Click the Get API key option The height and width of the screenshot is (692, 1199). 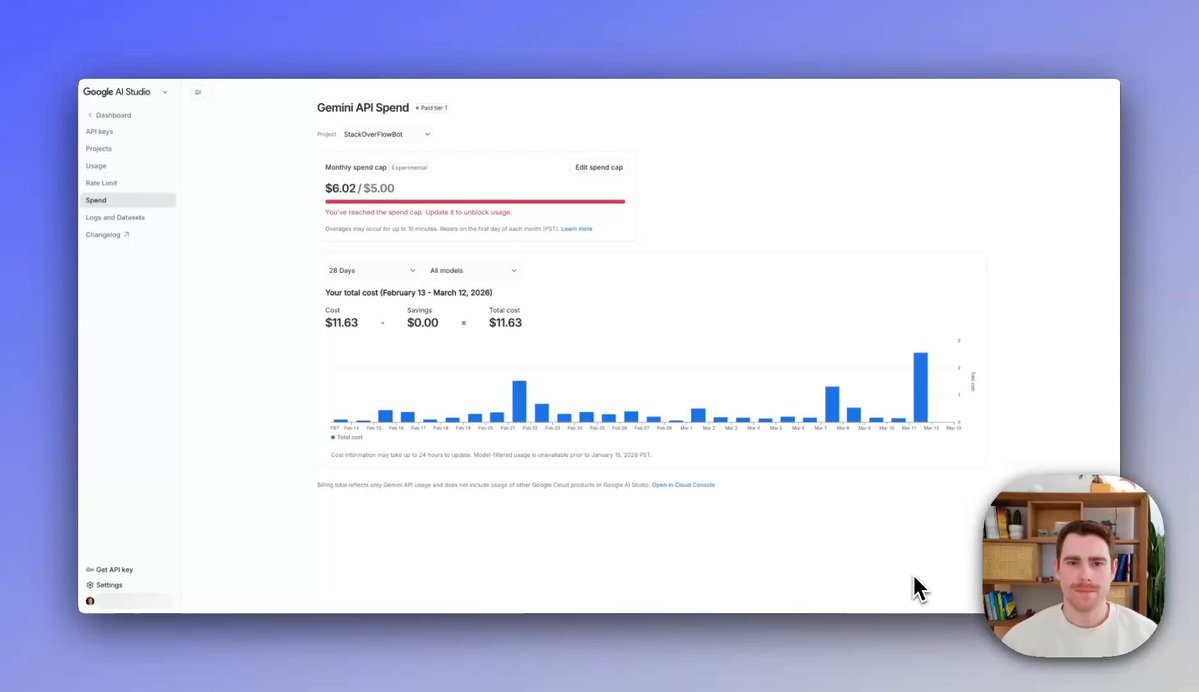click(109, 570)
